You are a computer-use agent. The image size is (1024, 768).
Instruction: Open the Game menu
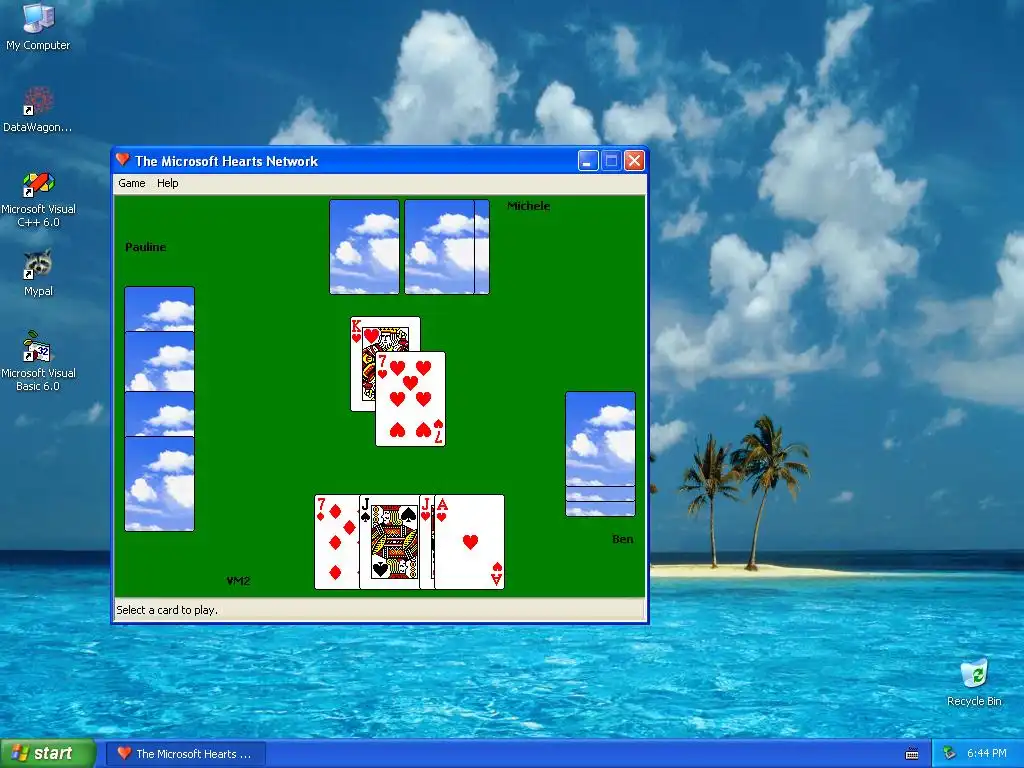(131, 184)
